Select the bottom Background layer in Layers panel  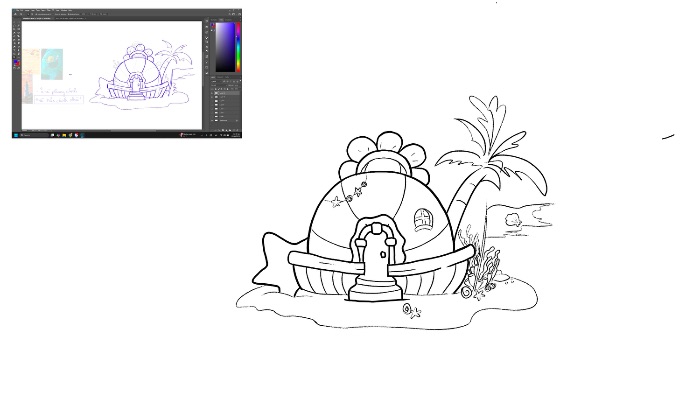[225, 121]
